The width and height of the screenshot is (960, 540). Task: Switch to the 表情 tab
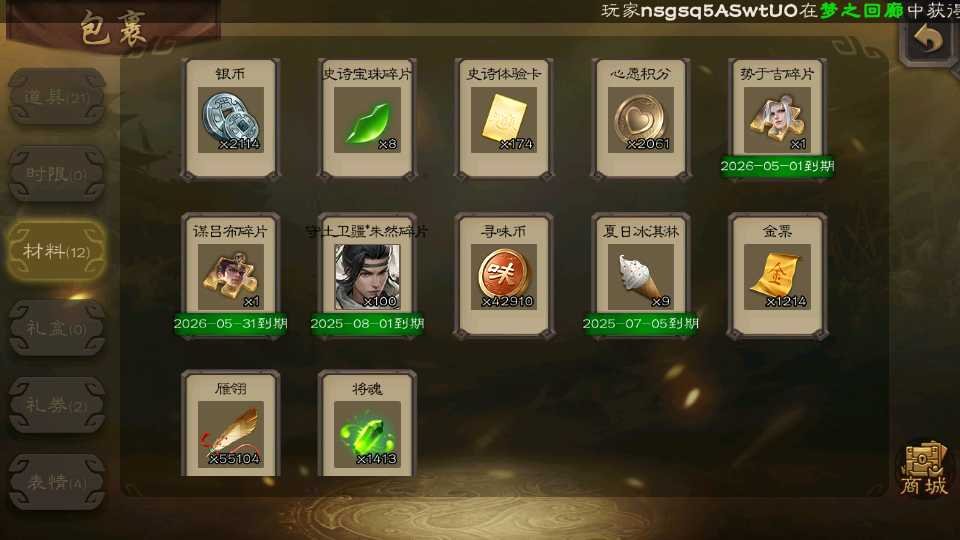pos(56,482)
